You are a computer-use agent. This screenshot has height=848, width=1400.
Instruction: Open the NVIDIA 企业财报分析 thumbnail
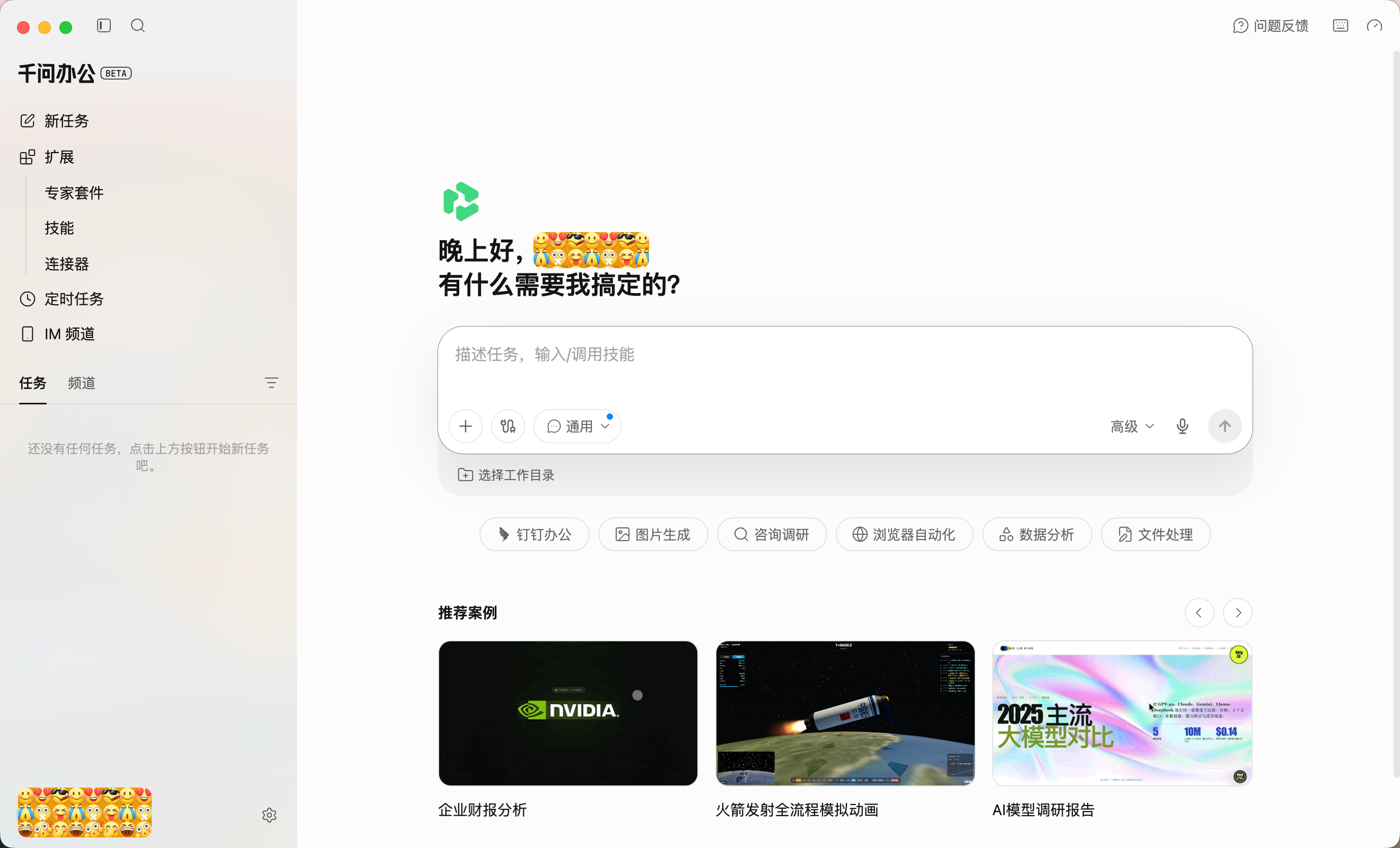click(567, 713)
